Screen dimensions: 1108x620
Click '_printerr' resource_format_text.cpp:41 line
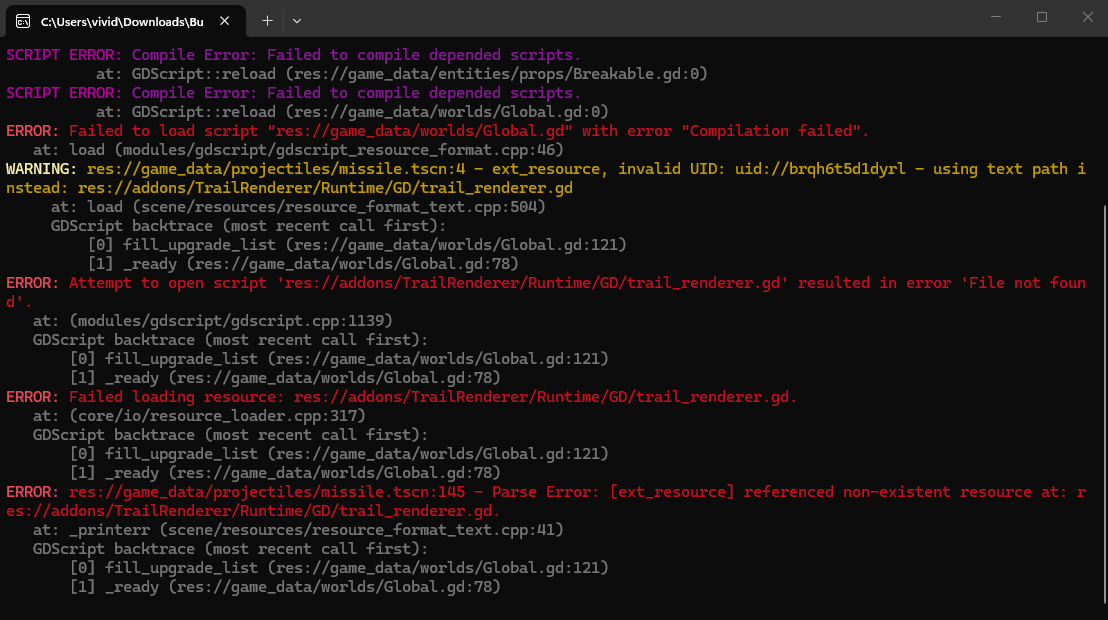tap(298, 530)
